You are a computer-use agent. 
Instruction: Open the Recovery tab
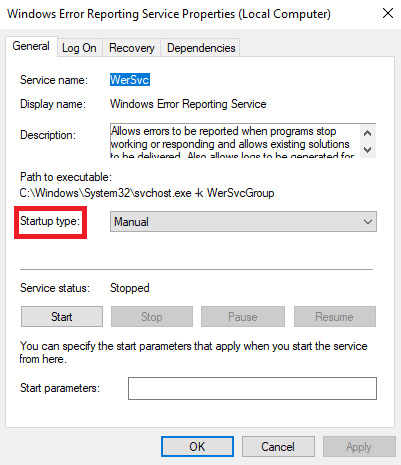pyautogui.click(x=132, y=48)
